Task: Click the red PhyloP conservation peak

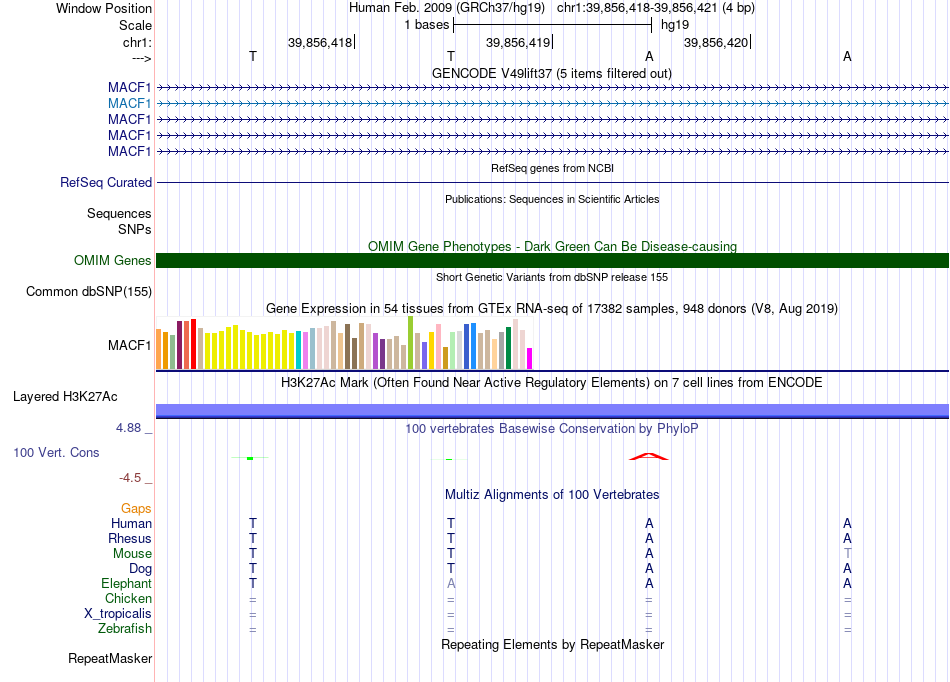Action: [649, 456]
